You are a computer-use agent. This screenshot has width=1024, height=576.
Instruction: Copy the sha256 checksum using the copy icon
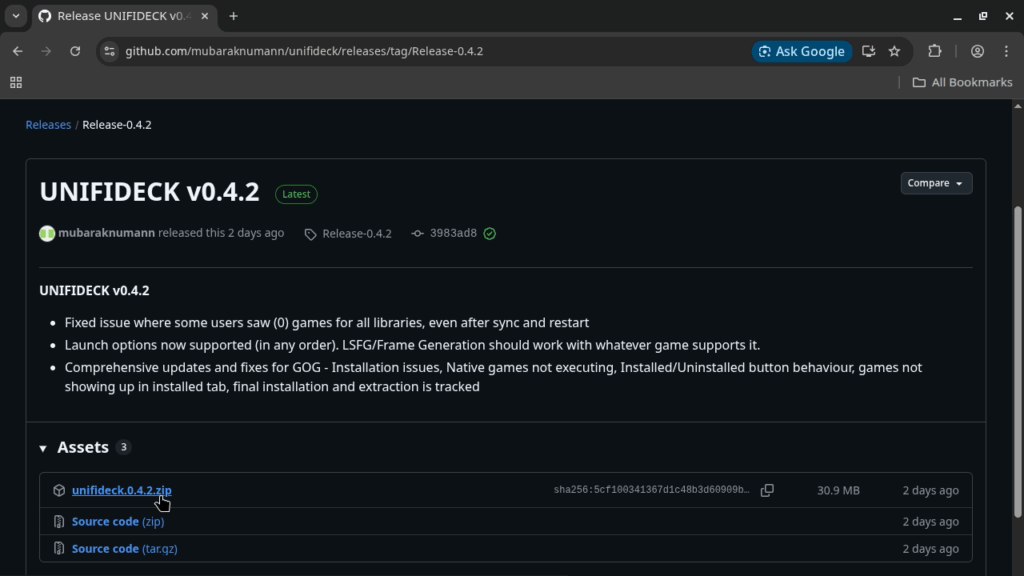coord(767,490)
